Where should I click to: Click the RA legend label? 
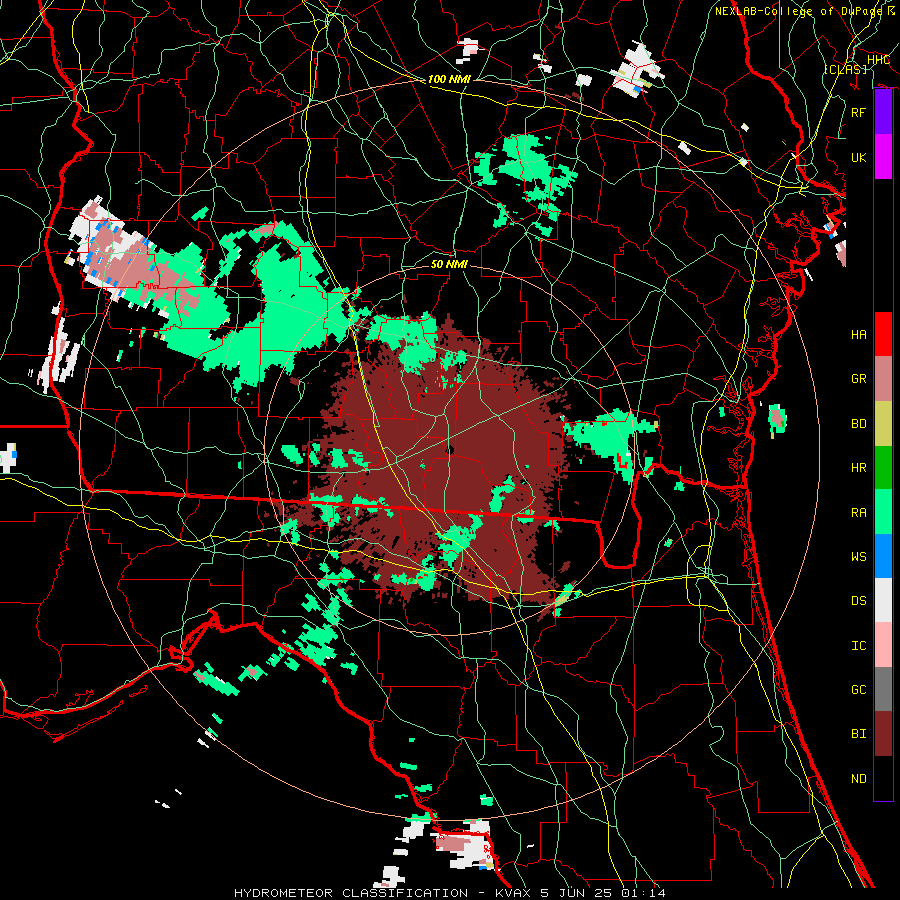[x=859, y=512]
